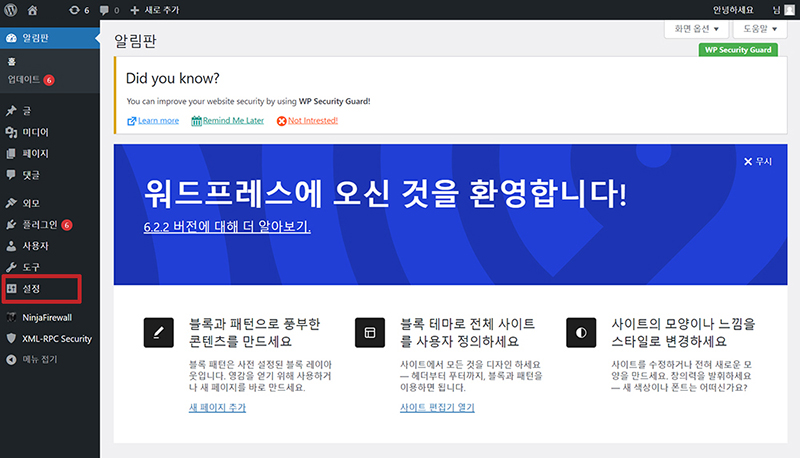Open the comments bubble showing 0

[109, 10]
